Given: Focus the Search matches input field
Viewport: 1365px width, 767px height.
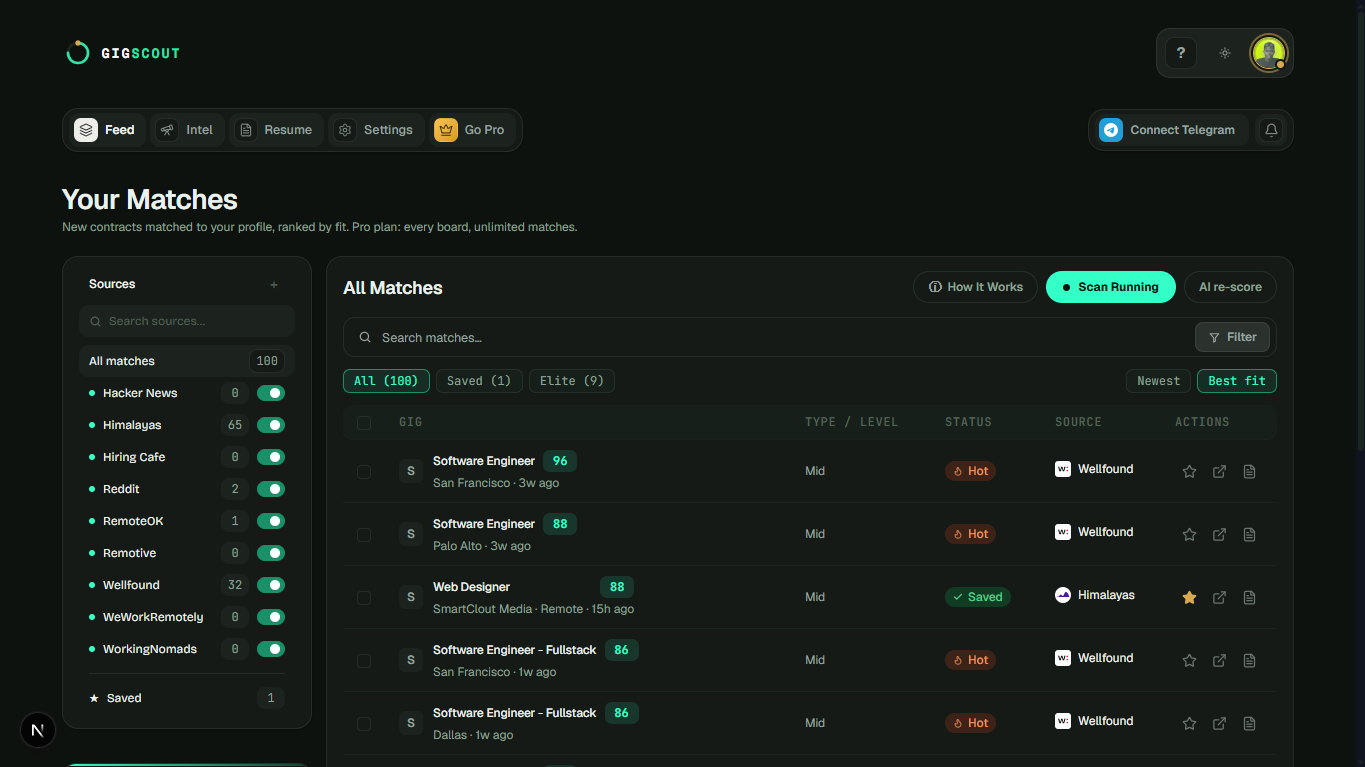Looking at the screenshot, I should point(768,338).
